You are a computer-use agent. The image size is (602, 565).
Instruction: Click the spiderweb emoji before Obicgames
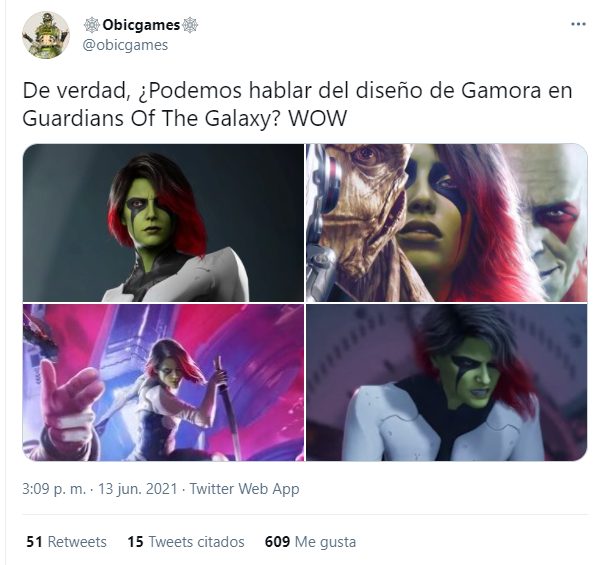pyautogui.click(x=92, y=25)
